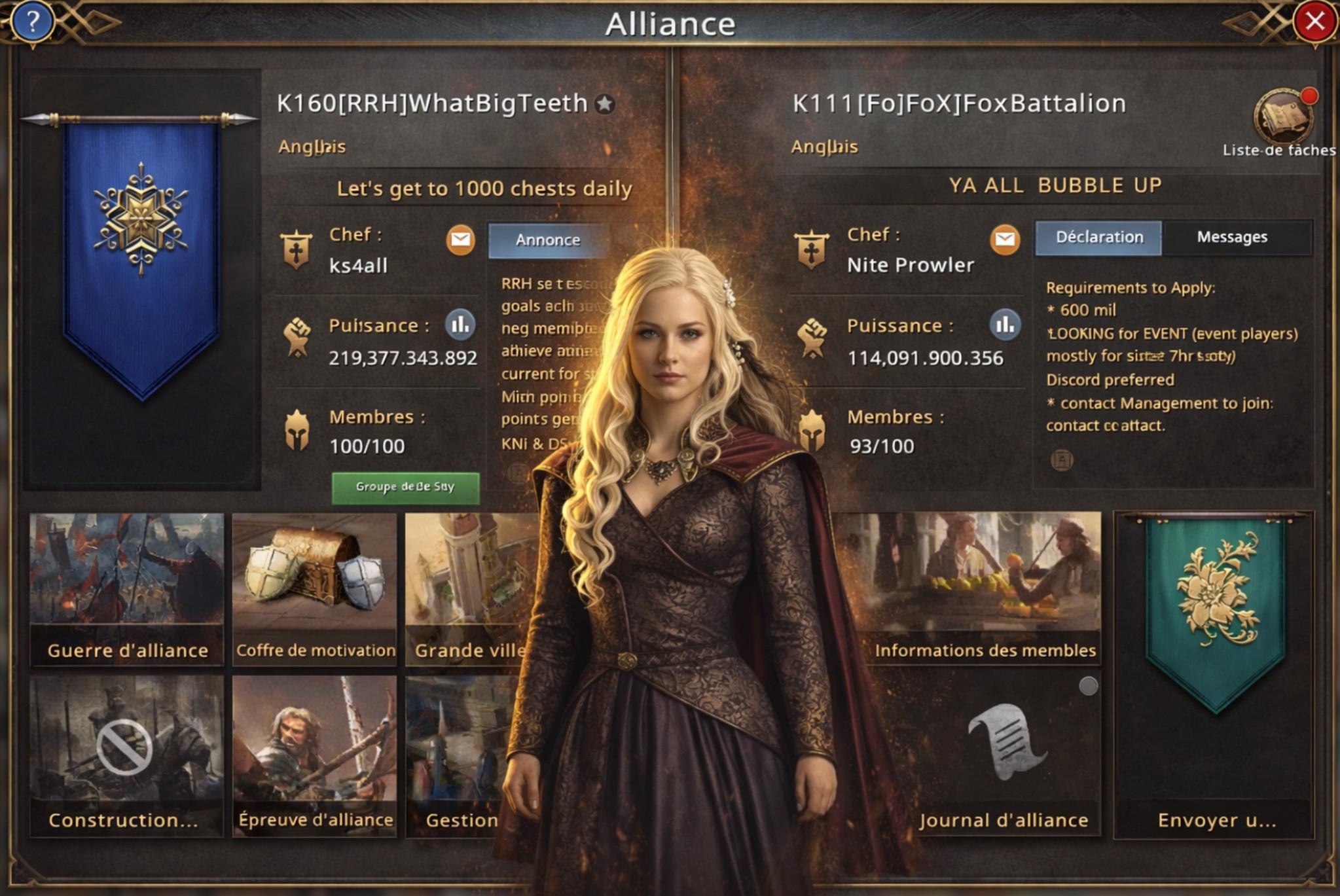Open Guerre d'alliance tile
Screen dimensions: 1340x896
(127, 589)
